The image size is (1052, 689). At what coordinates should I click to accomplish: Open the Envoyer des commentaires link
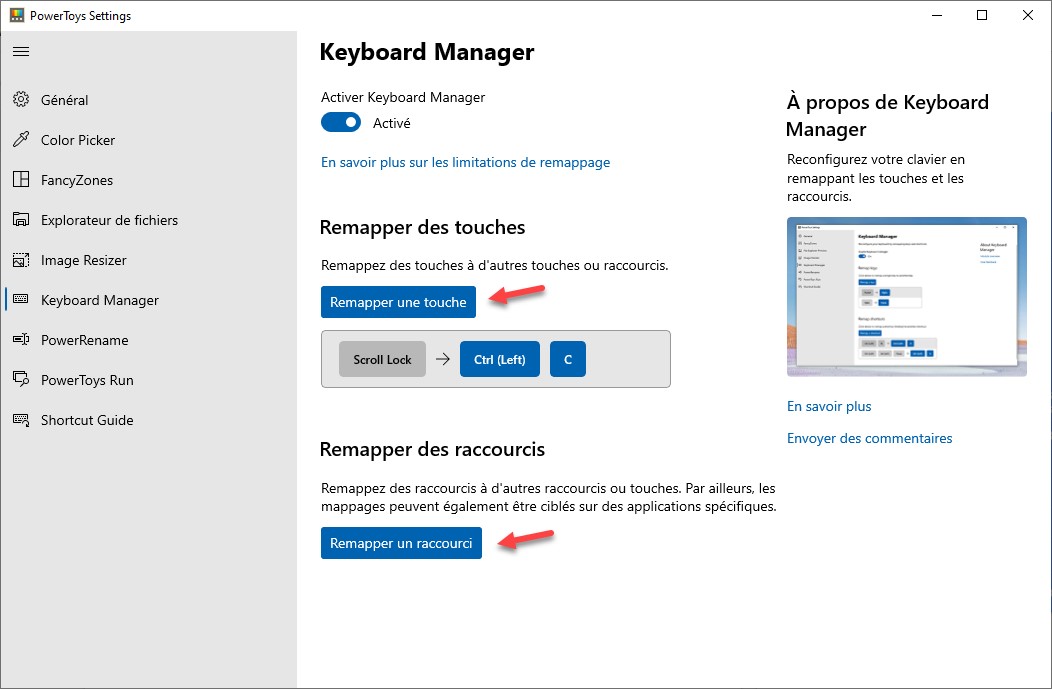pos(869,438)
